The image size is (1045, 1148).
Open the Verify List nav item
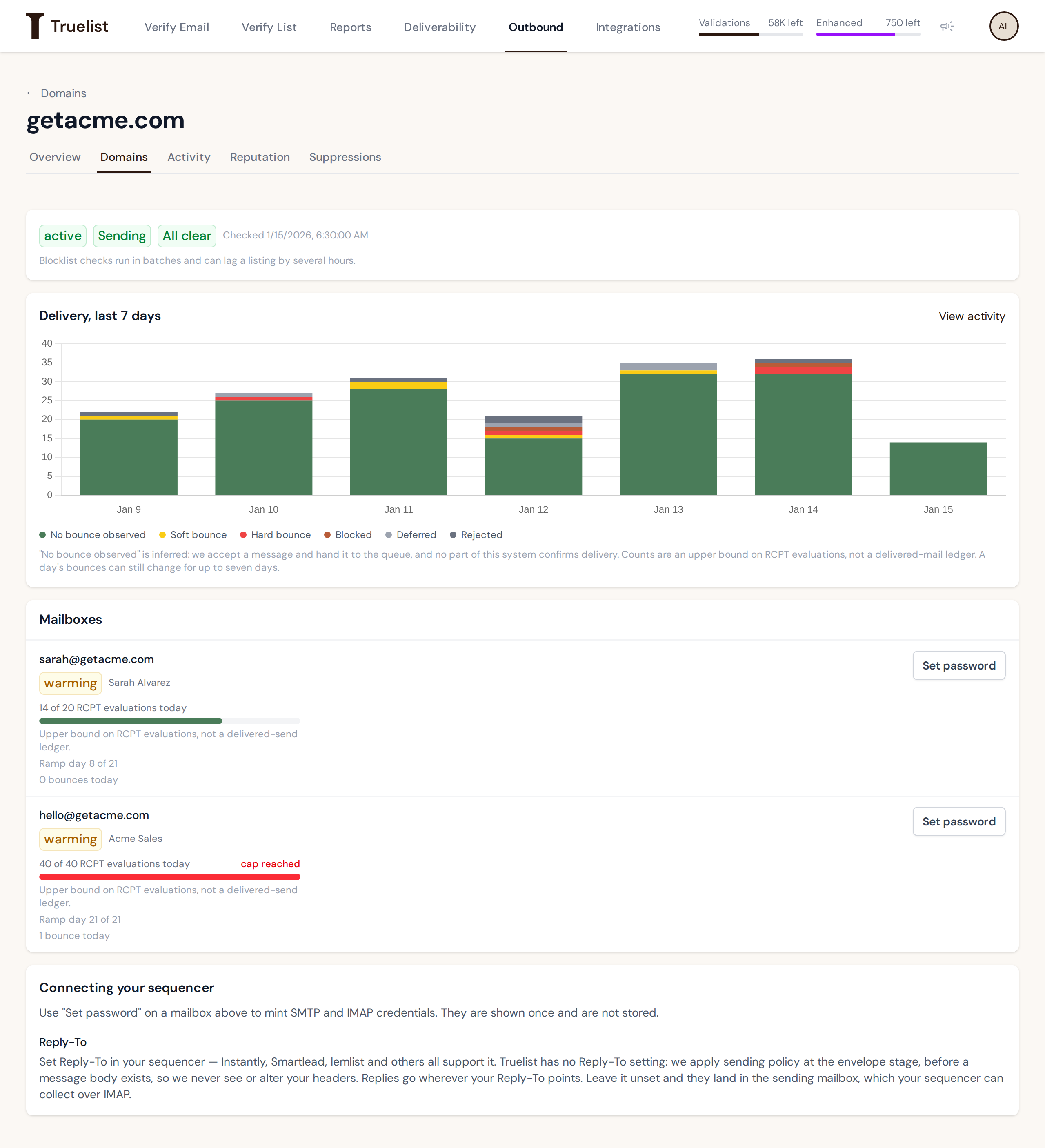pyautogui.click(x=269, y=27)
